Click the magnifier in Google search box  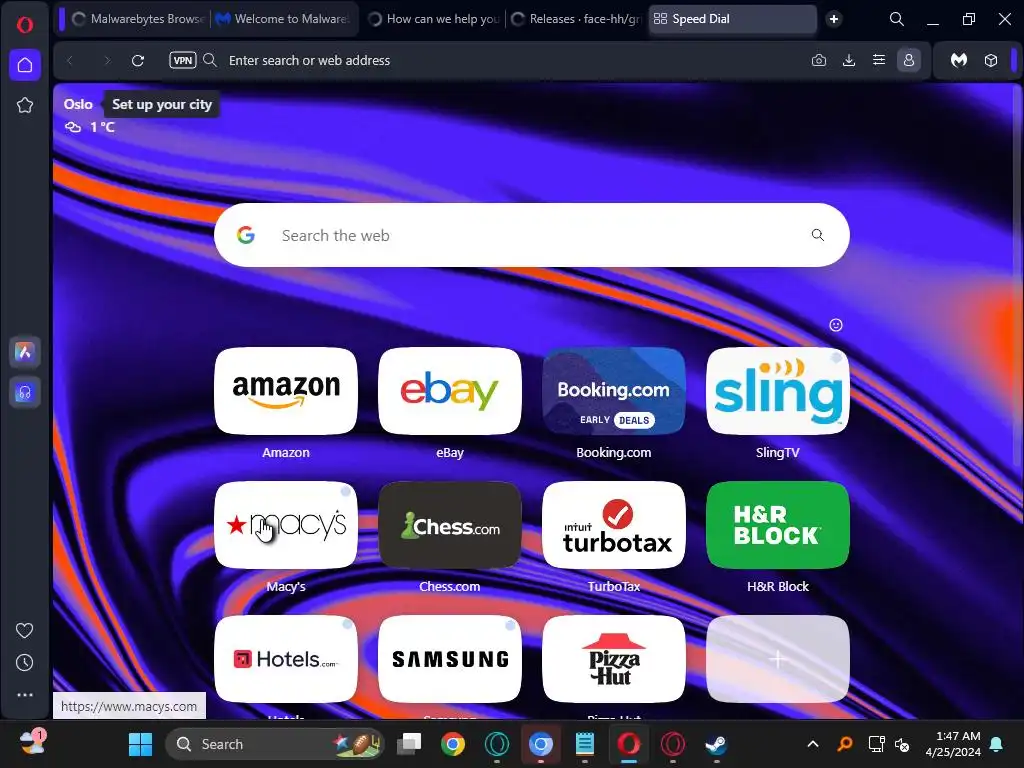pos(818,235)
